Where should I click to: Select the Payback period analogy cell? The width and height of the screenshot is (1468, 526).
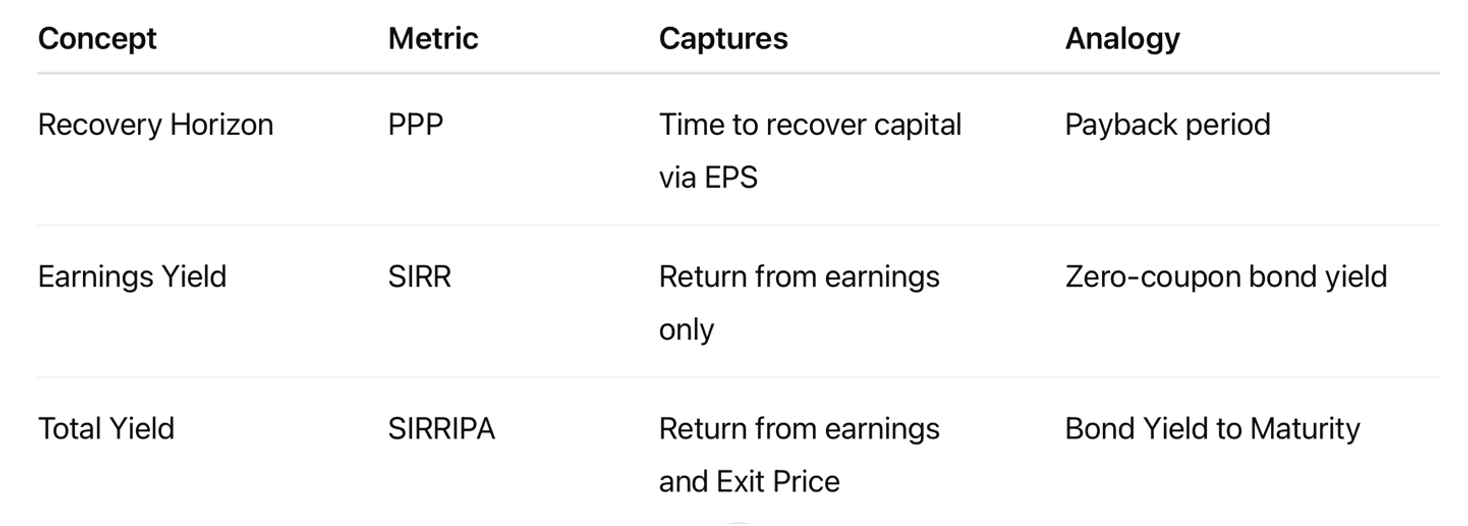pos(1167,125)
